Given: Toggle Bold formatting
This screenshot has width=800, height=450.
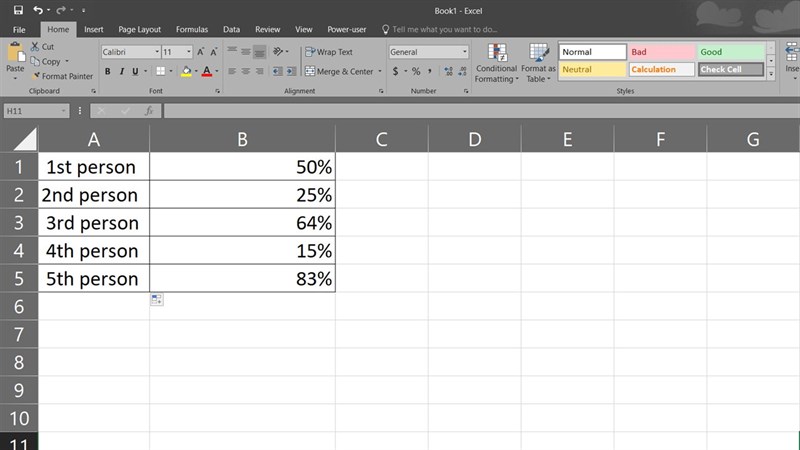Looking at the screenshot, I should coord(108,71).
